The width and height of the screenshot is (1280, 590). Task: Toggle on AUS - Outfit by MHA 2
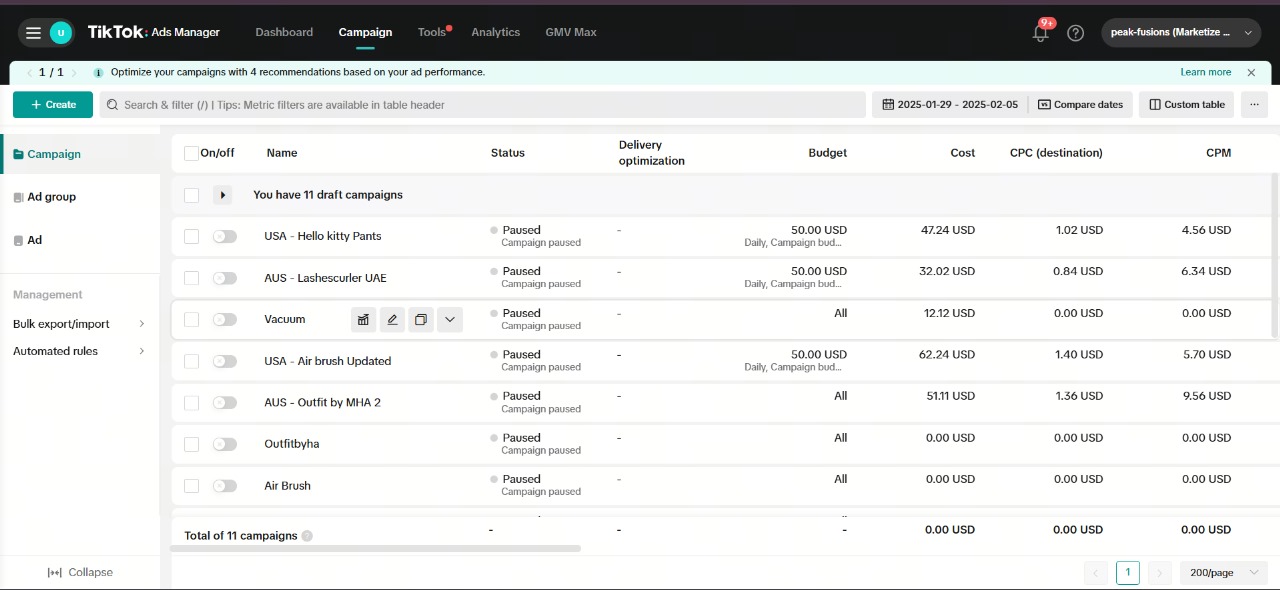(x=225, y=402)
